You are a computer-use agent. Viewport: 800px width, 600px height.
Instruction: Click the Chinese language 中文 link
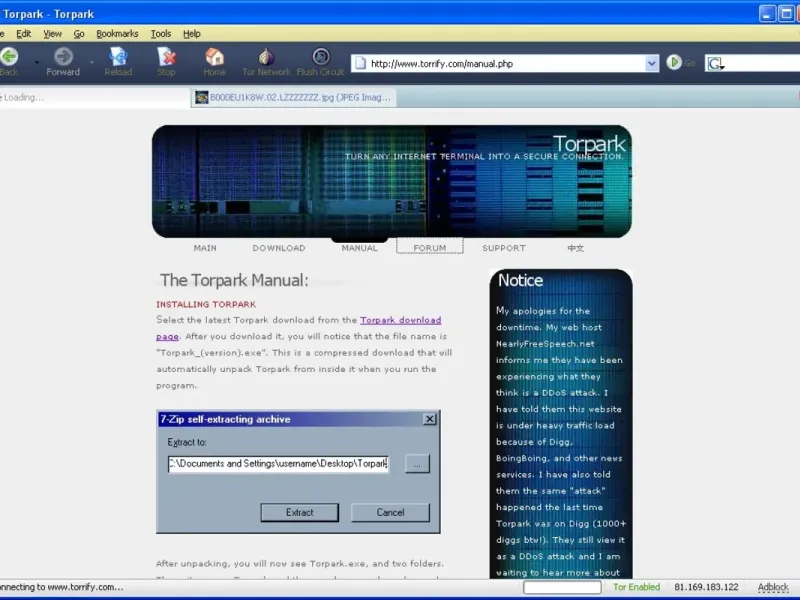tap(576, 248)
